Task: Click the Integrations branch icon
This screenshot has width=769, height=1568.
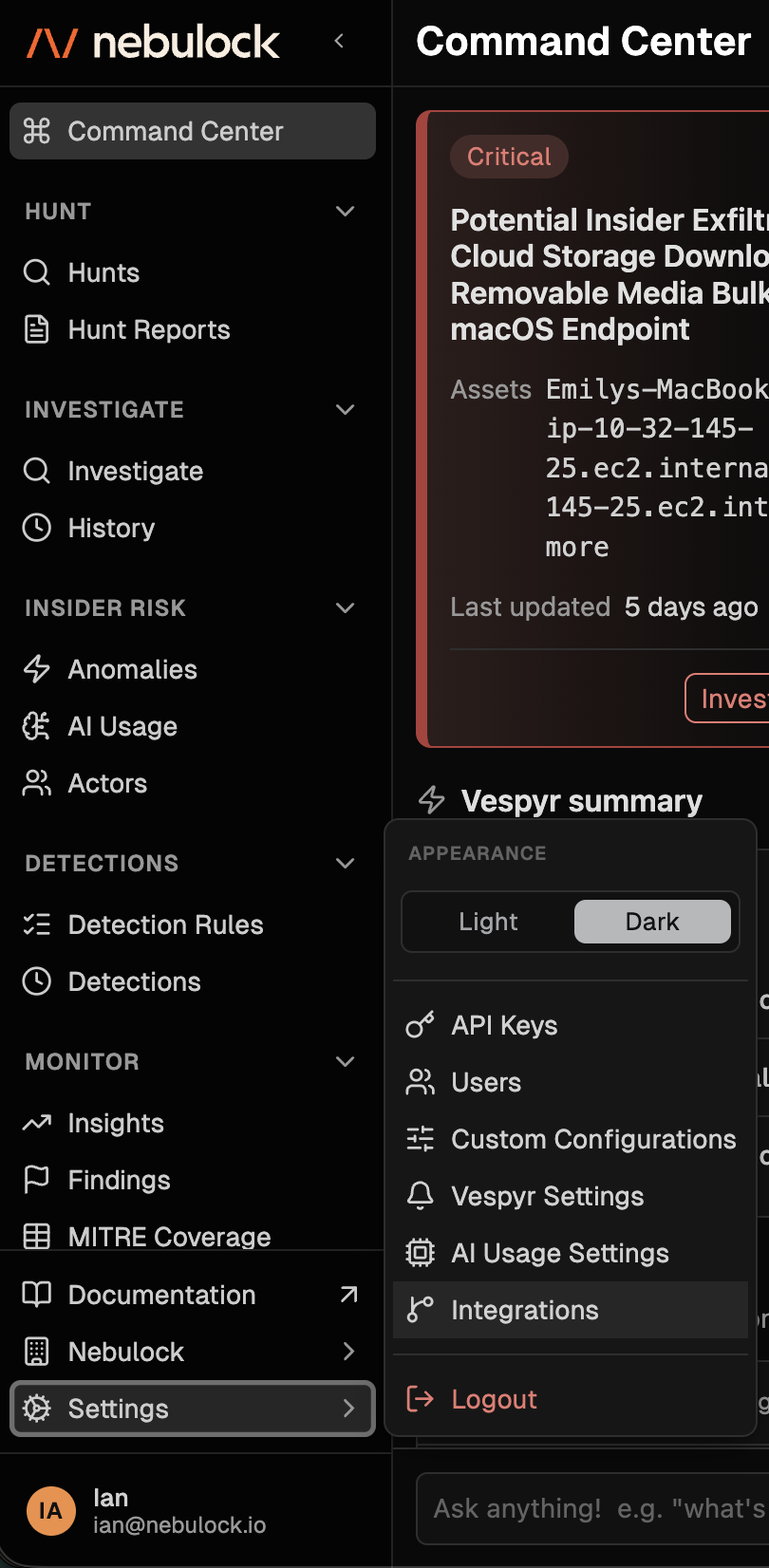Action: [420, 1310]
